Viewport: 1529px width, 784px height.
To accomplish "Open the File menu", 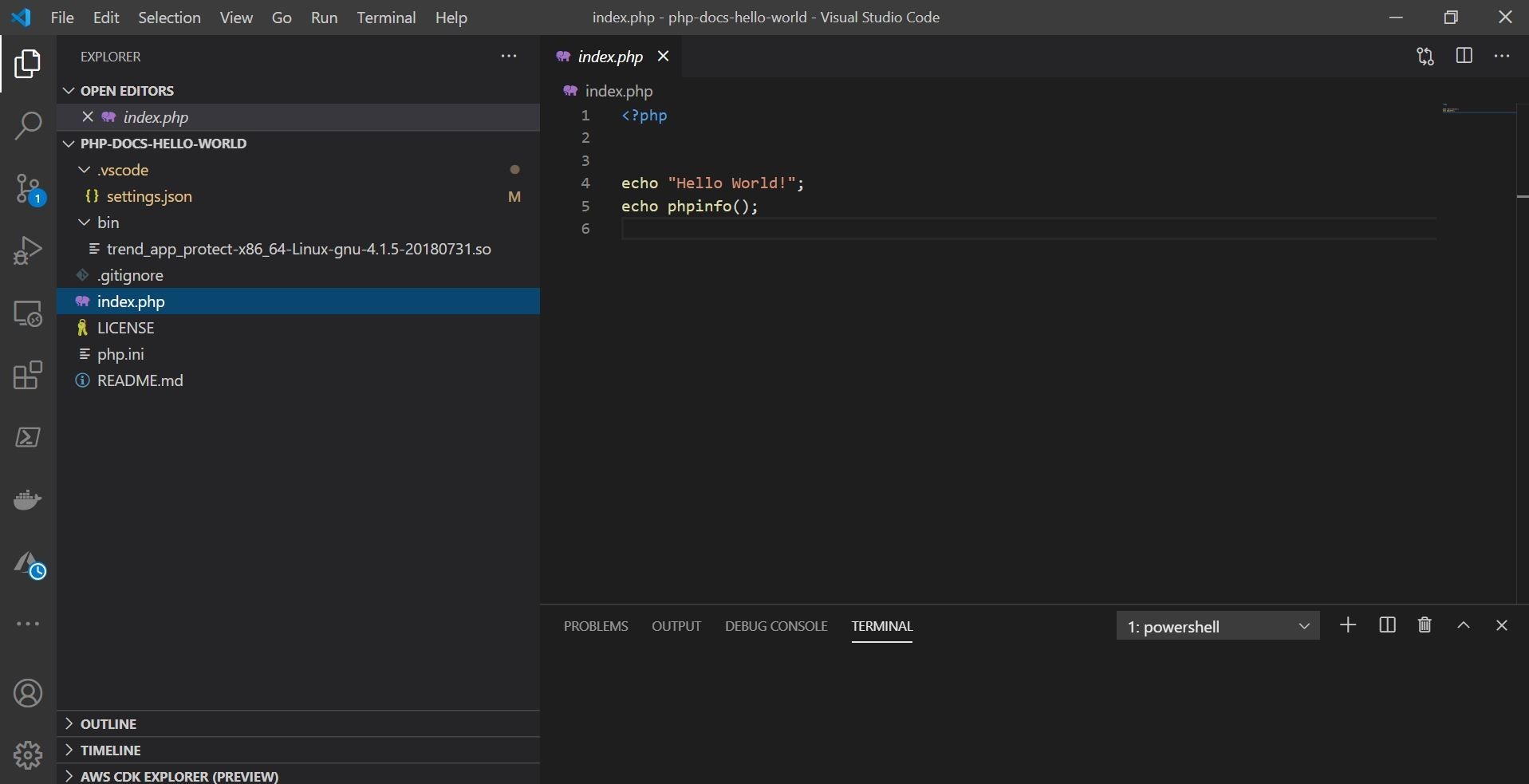I will point(62,18).
